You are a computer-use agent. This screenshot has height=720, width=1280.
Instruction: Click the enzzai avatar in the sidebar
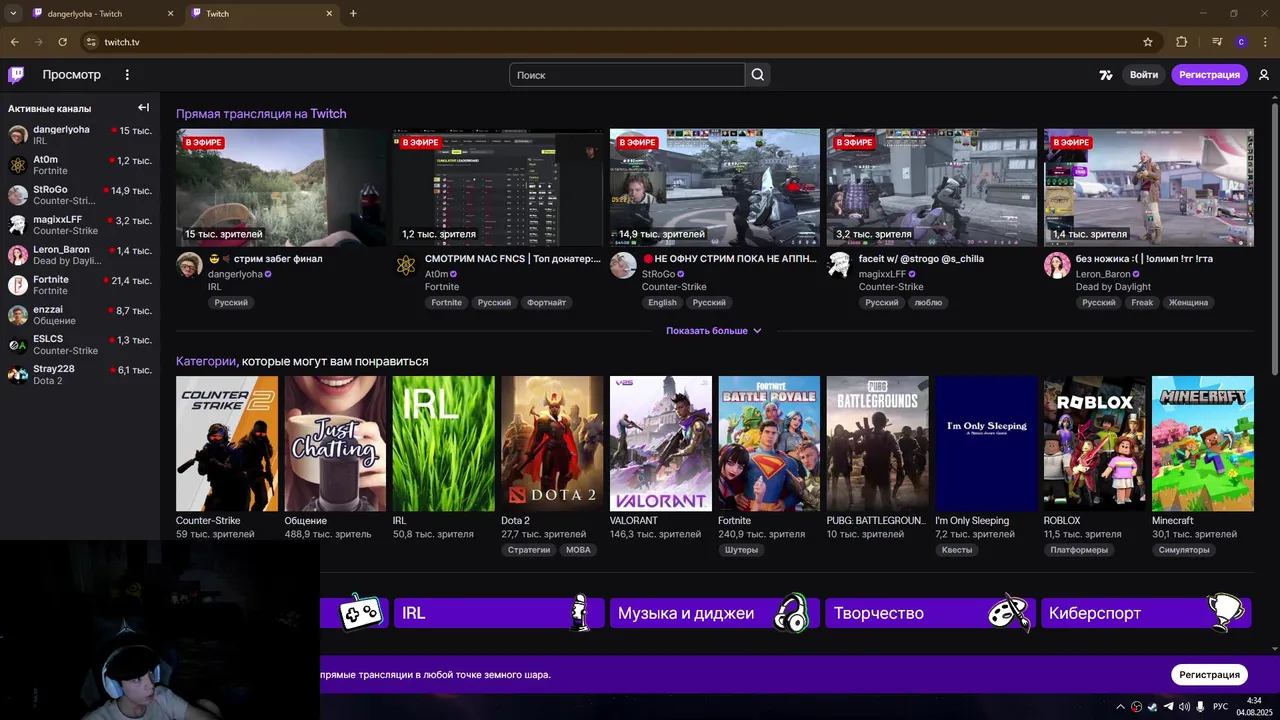pos(18,315)
